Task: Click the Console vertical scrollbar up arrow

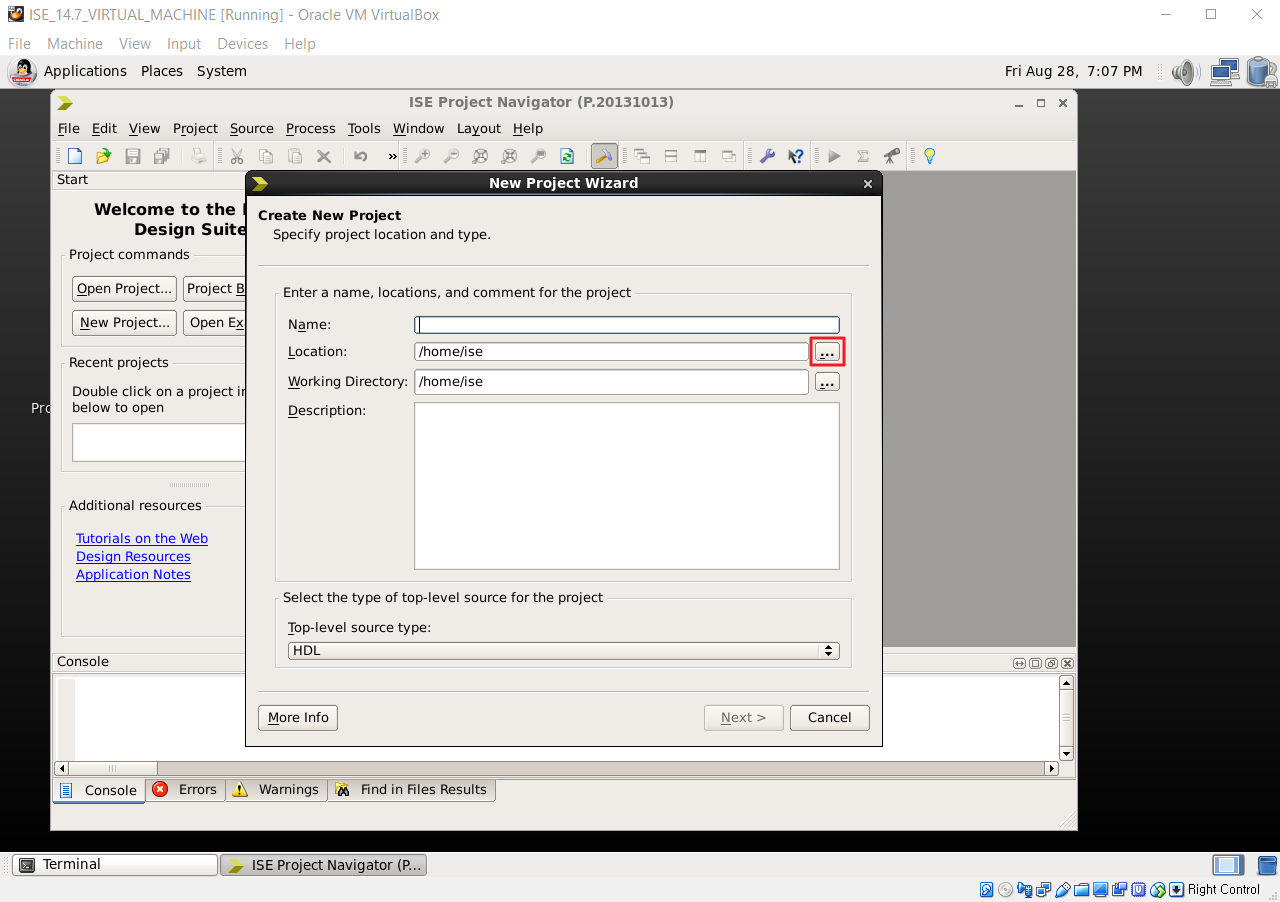Action: tap(1066, 682)
